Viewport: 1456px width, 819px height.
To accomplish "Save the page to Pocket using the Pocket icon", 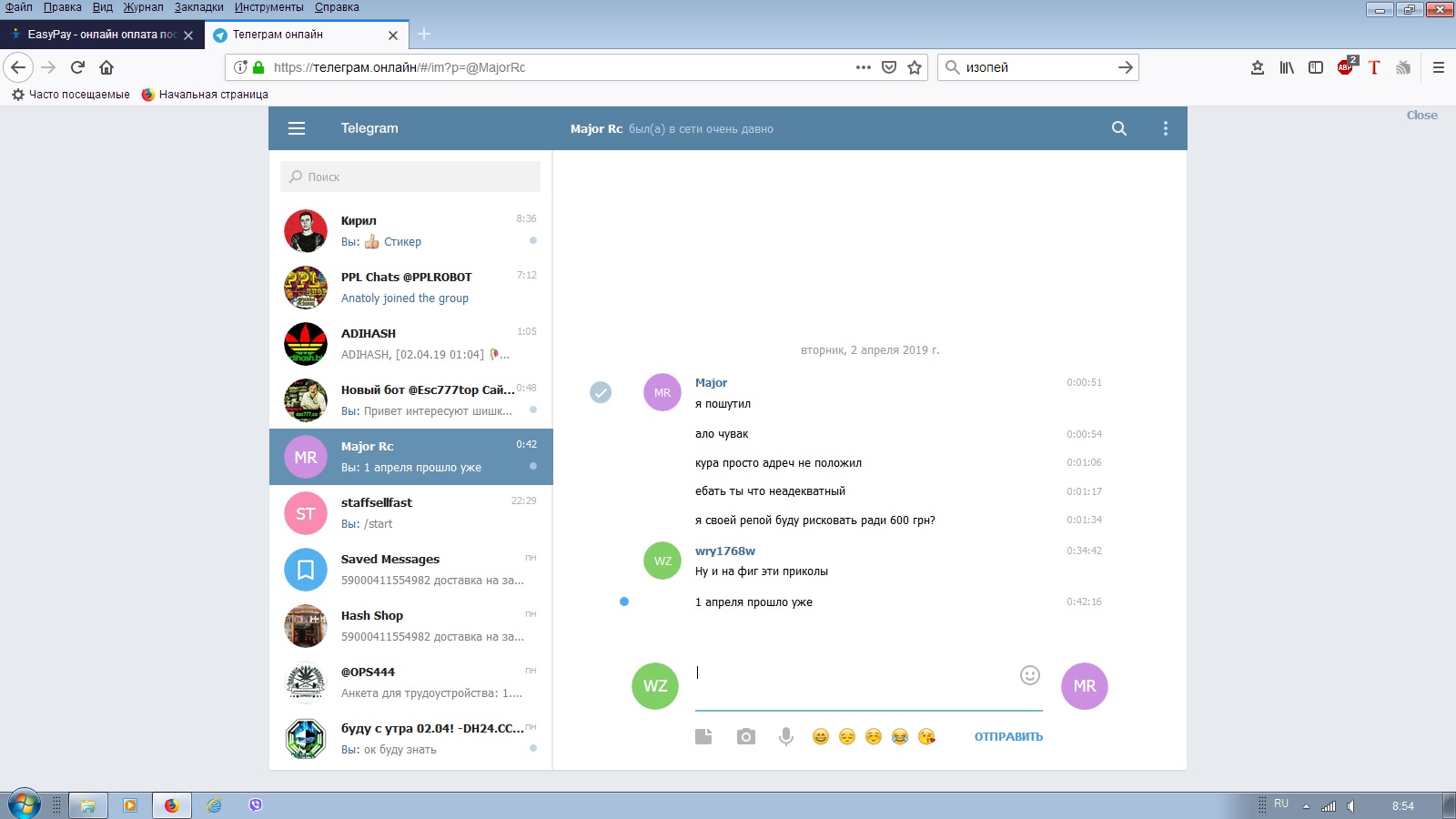I will [x=889, y=67].
